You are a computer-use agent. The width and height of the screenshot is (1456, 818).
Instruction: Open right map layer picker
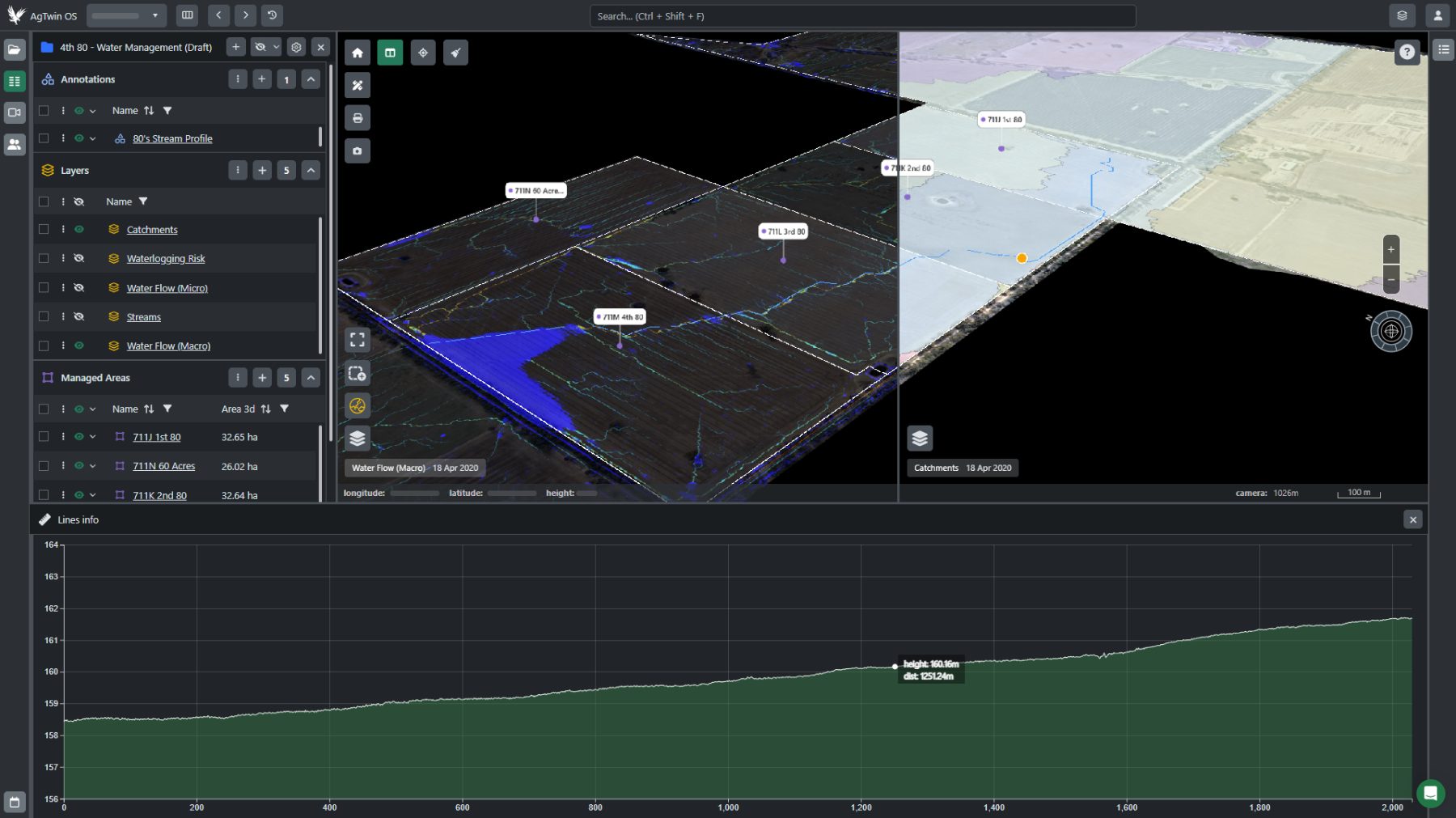click(x=920, y=439)
